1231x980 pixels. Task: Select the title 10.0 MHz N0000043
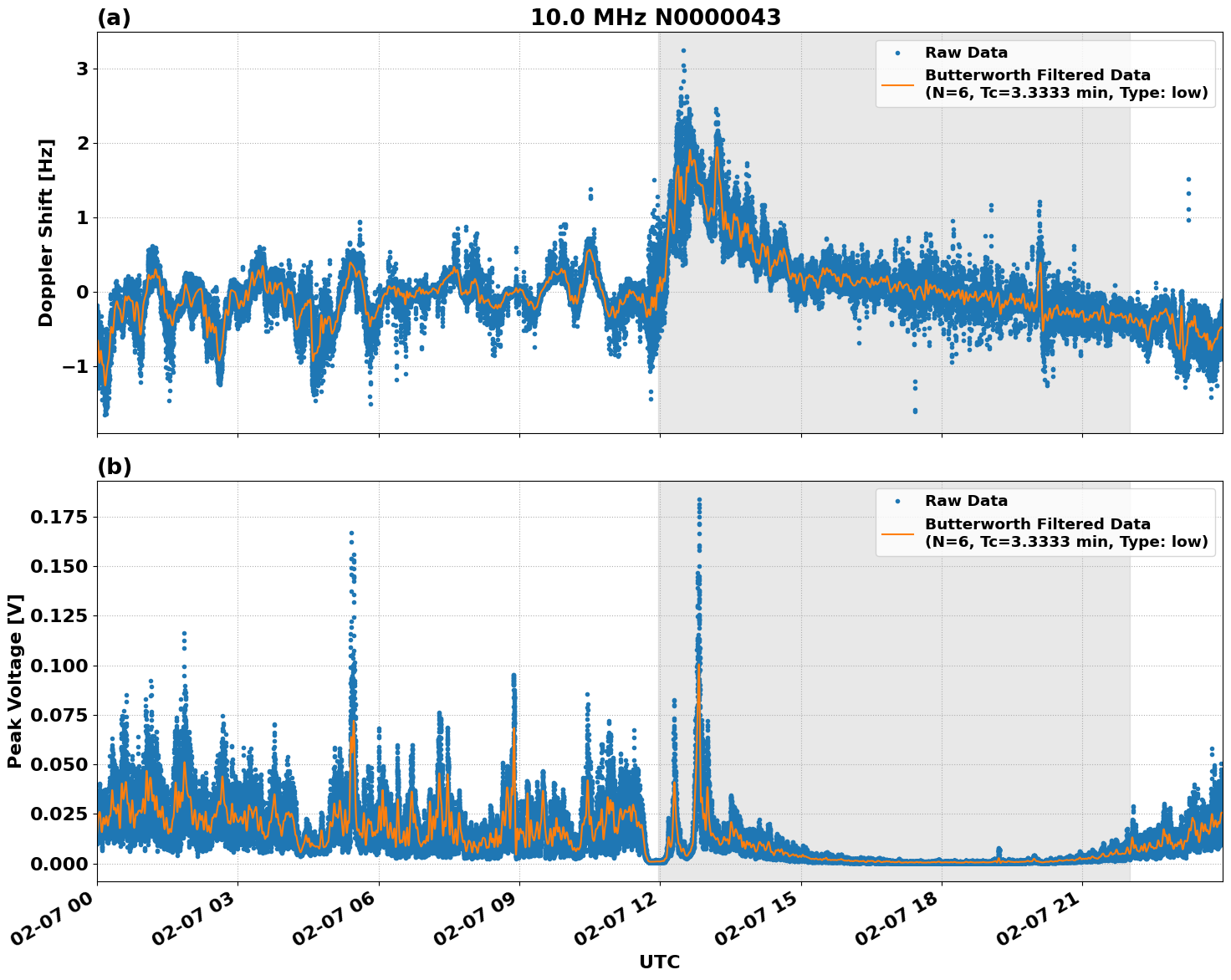point(656,17)
